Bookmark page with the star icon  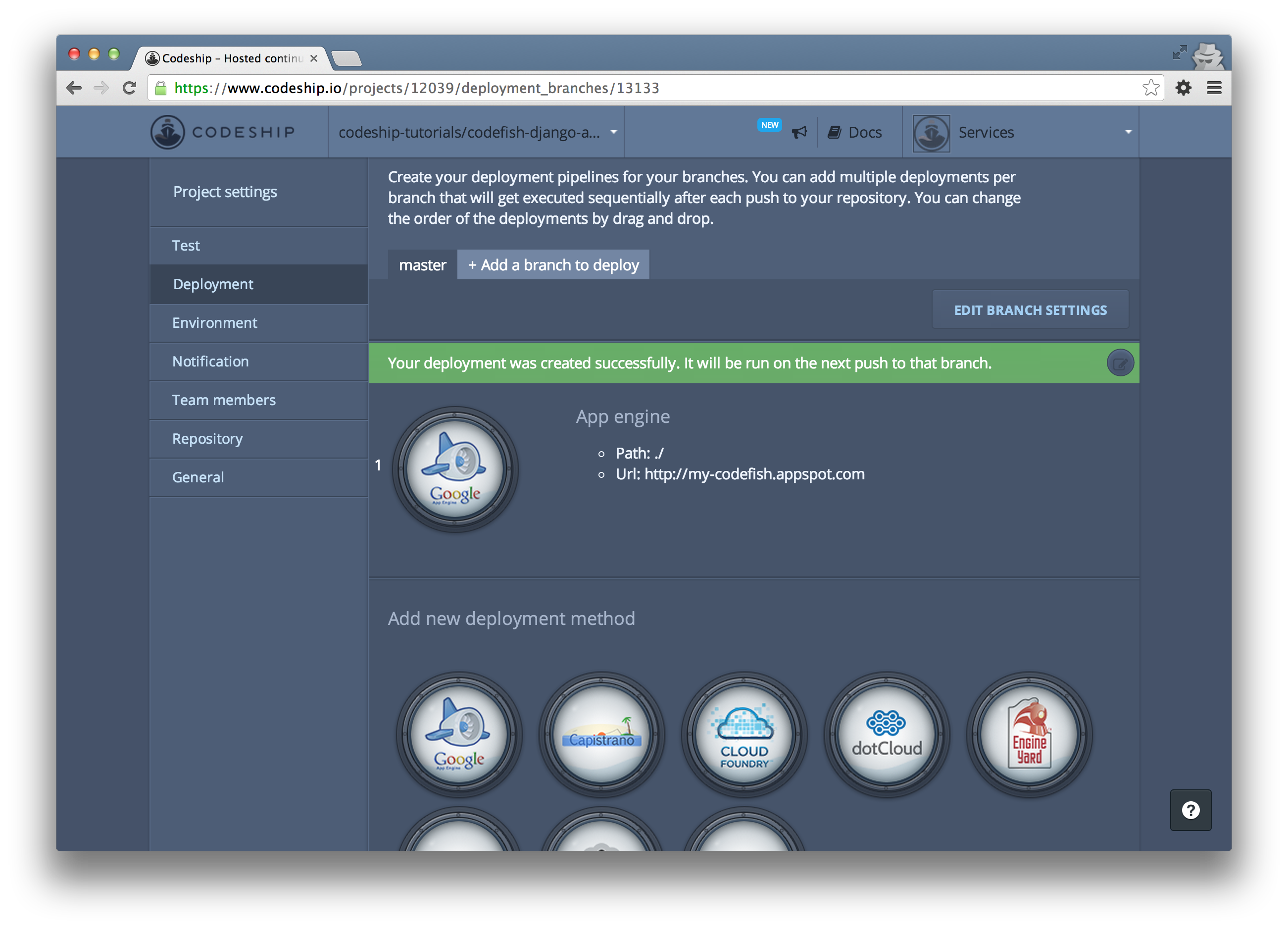click(x=1150, y=88)
